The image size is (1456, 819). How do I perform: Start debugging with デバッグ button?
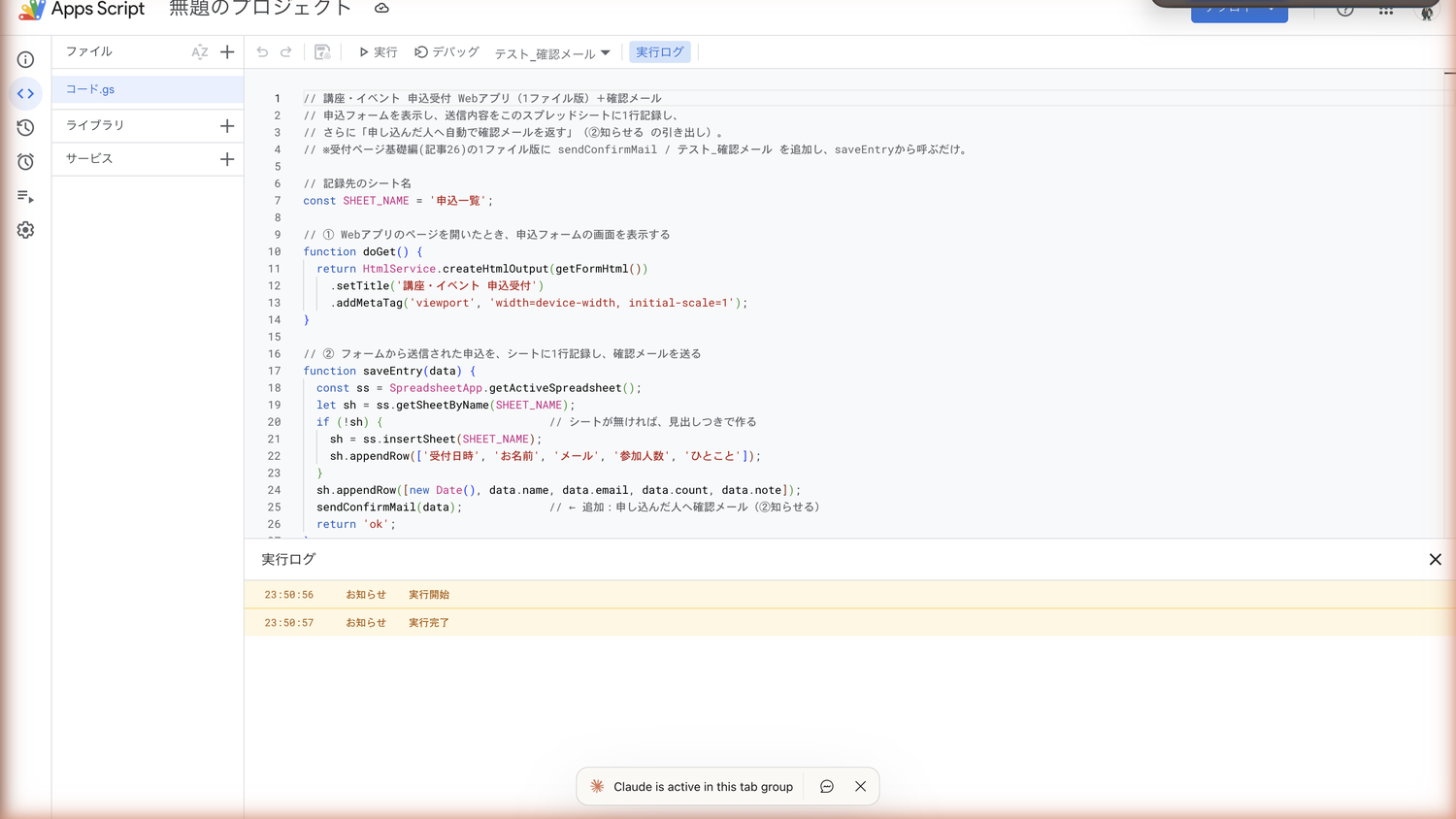447,52
